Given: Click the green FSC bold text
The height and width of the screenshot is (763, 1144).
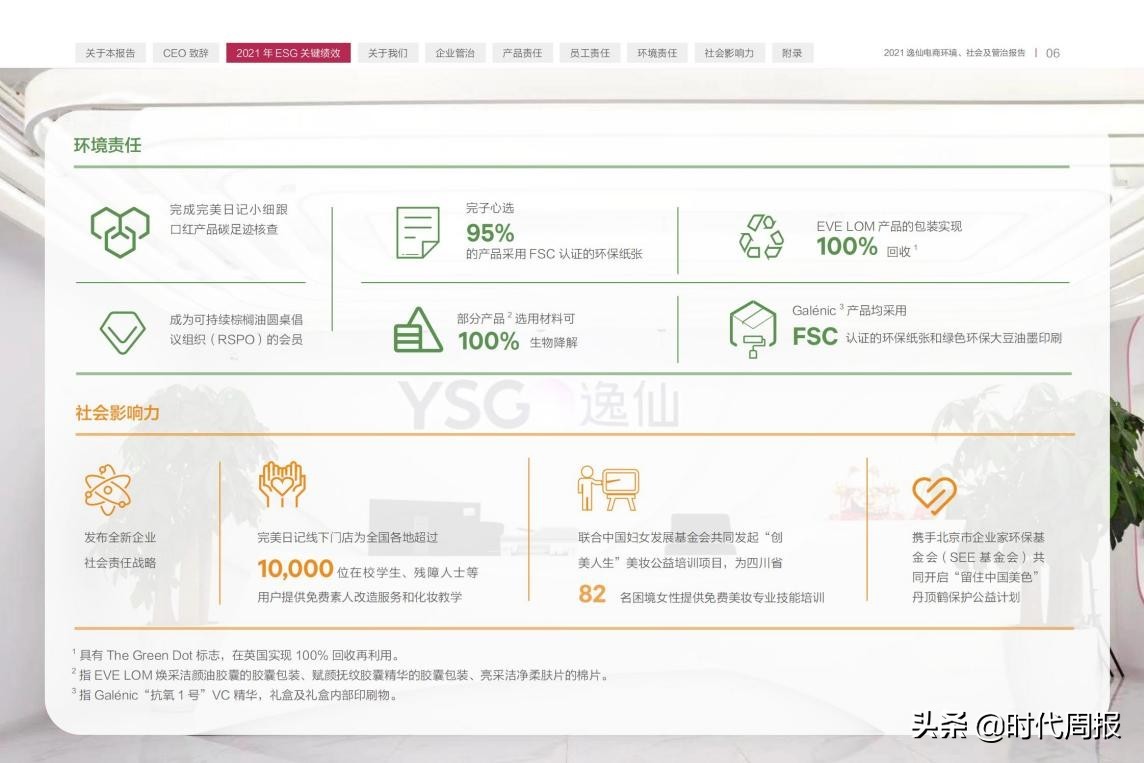Looking at the screenshot, I should coord(814,336).
